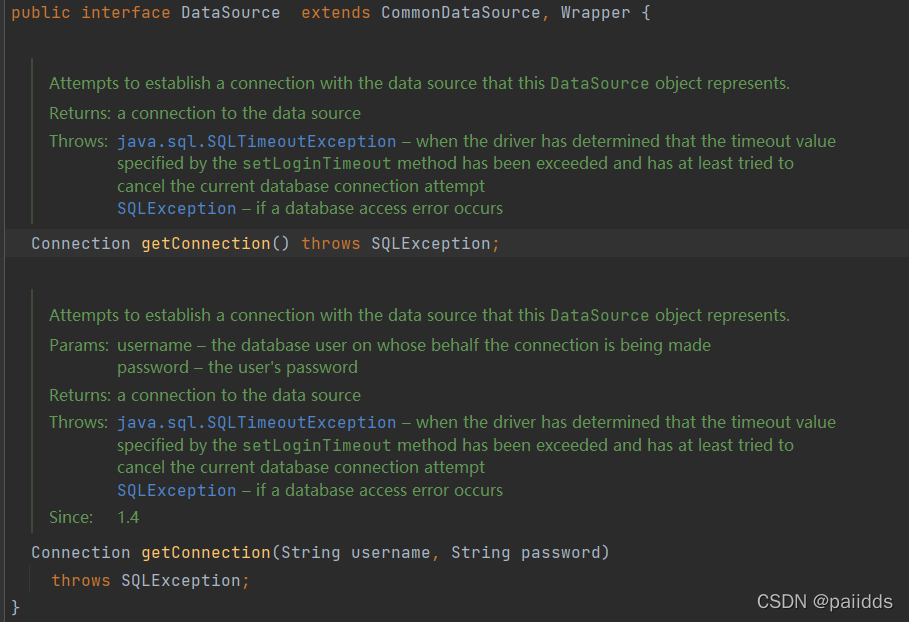Open SQLException doc link above no-argument getConnection()

[177, 209]
